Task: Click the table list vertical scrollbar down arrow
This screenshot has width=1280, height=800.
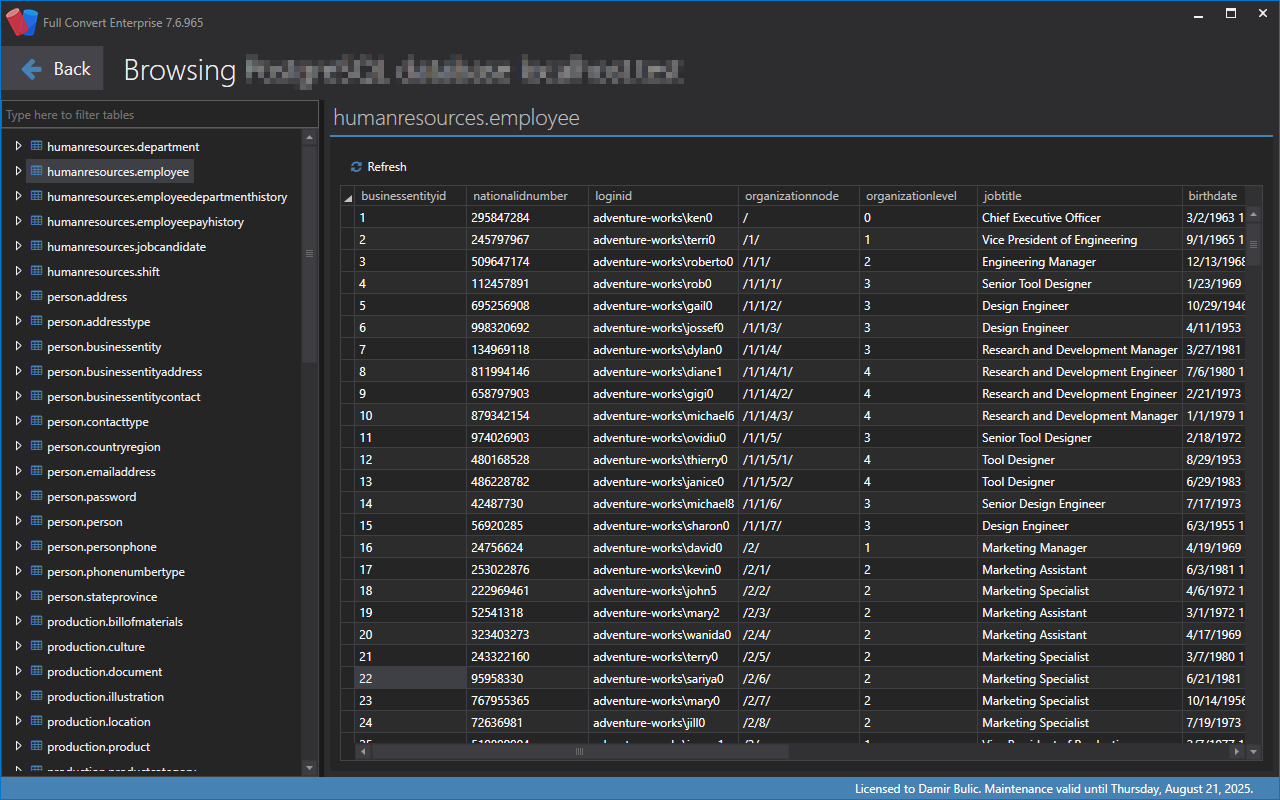Action: click(x=309, y=767)
